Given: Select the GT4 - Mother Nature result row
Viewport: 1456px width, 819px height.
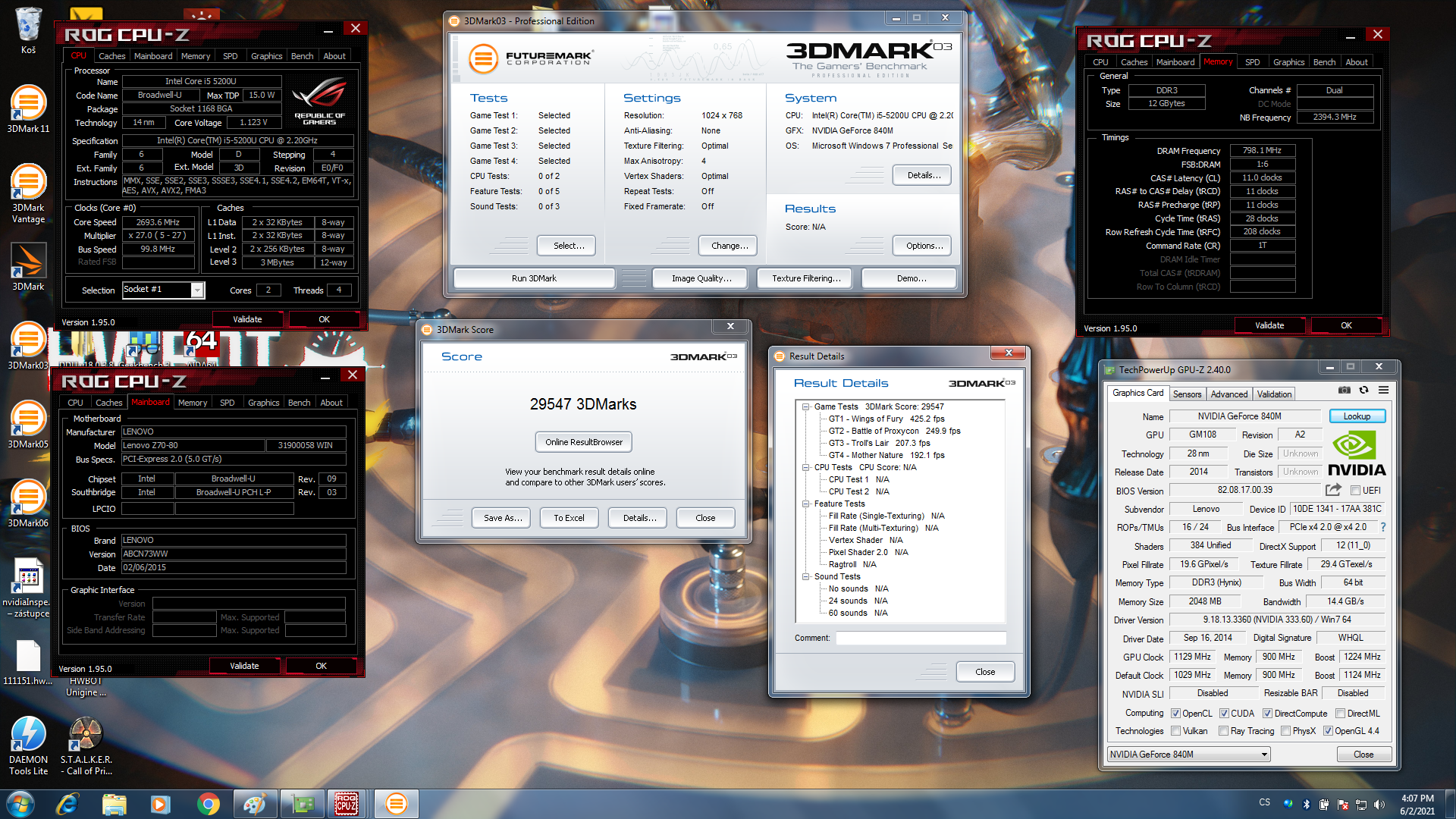Looking at the screenshot, I should [886, 456].
